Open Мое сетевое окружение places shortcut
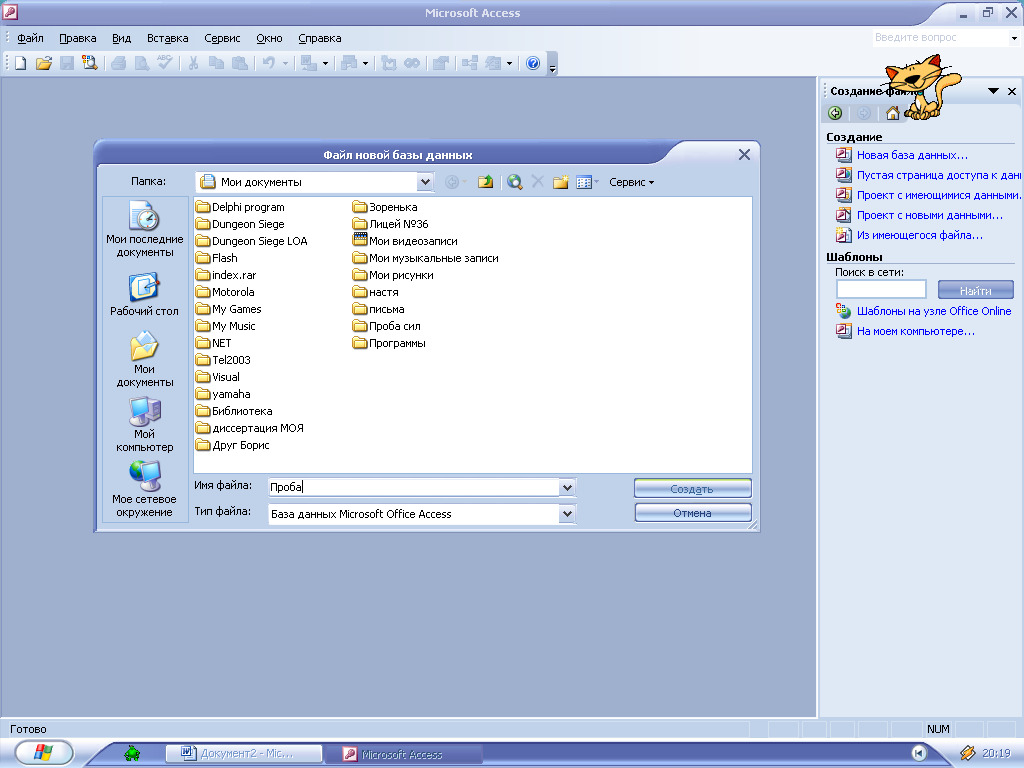 [x=144, y=489]
